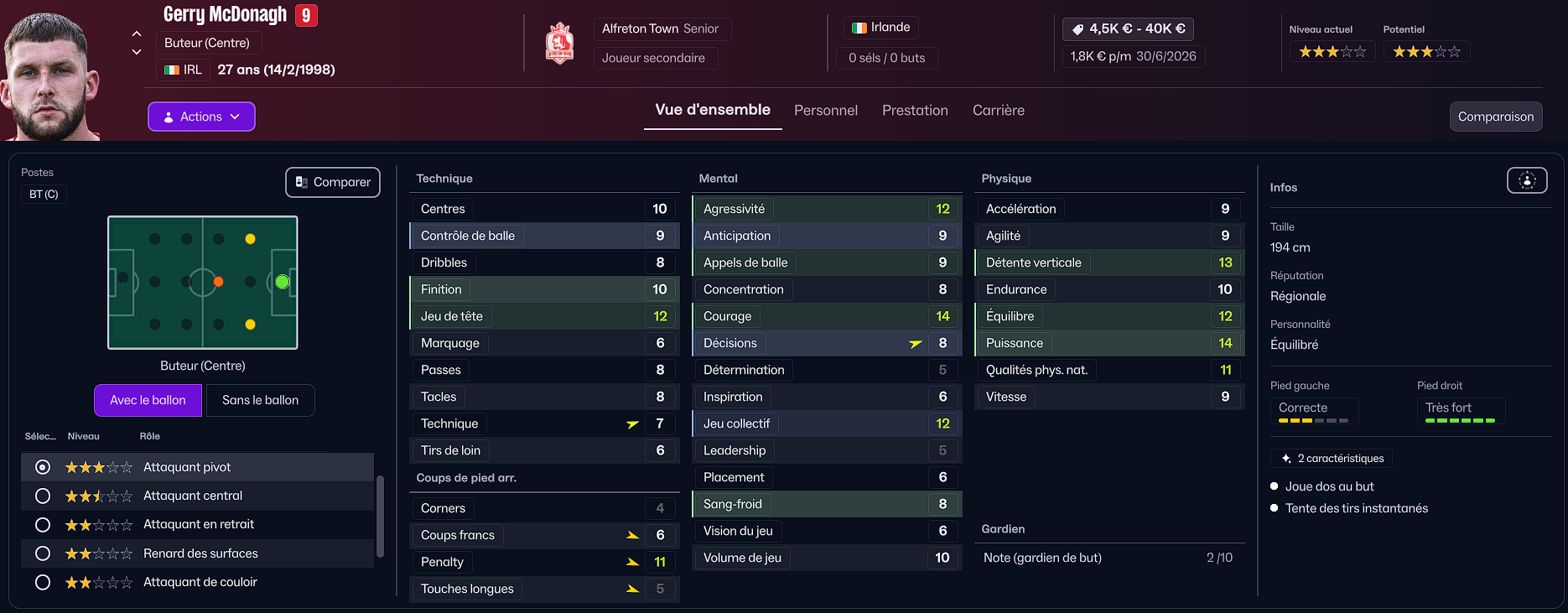Click the Ireland flag next to Irlande
This screenshot has height=613, width=1568.
click(x=859, y=28)
